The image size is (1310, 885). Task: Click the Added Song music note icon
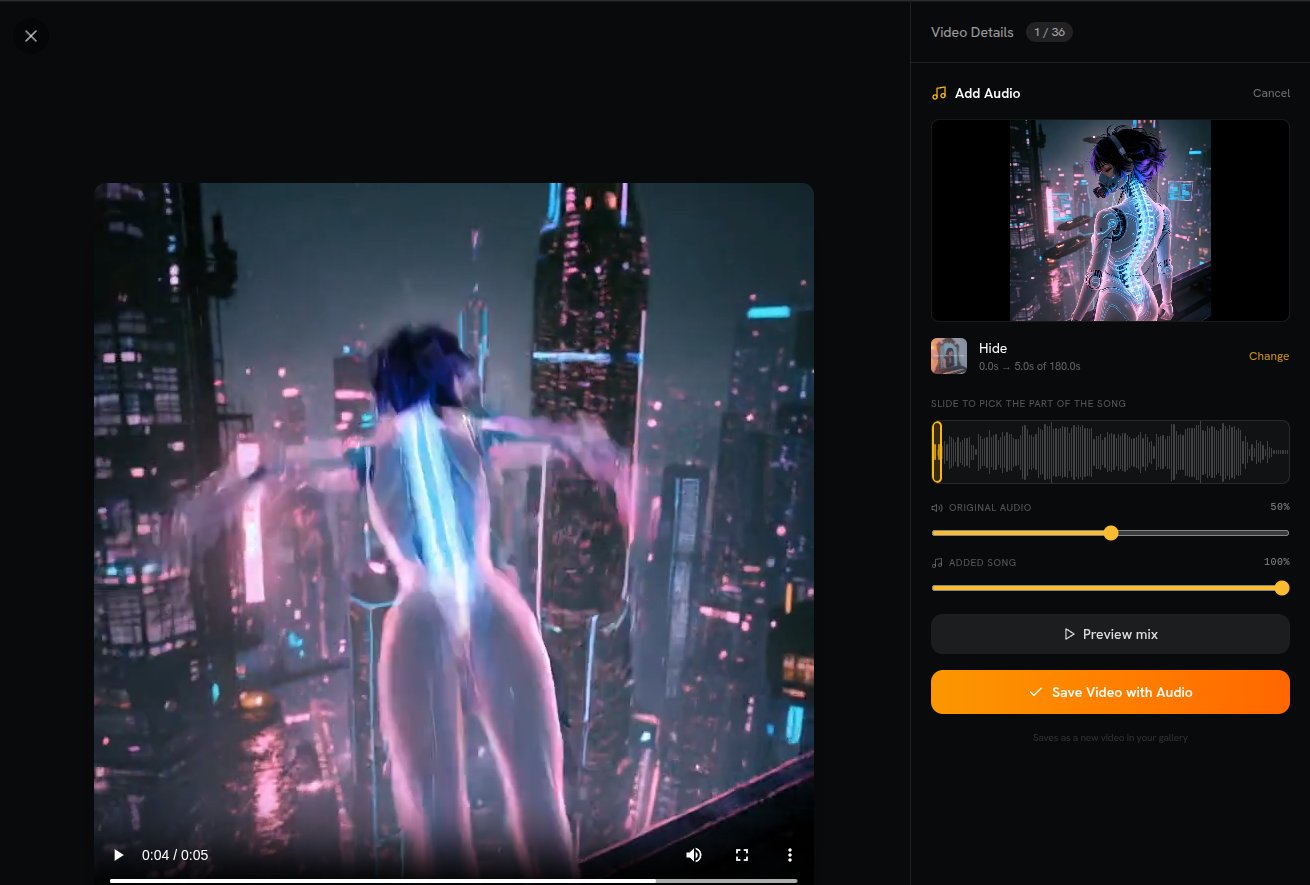click(x=937, y=563)
